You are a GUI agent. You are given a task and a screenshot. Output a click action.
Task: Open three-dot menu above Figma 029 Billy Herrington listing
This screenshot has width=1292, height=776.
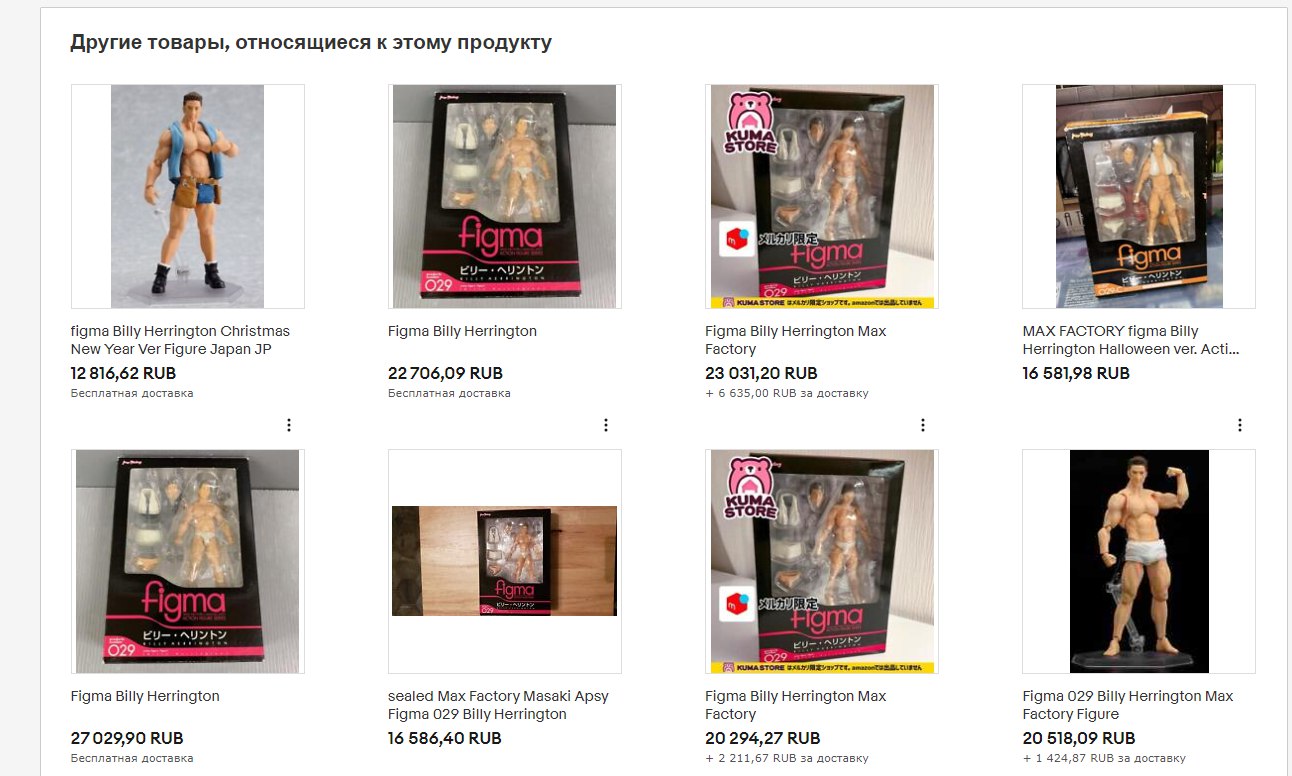[x=1239, y=425]
